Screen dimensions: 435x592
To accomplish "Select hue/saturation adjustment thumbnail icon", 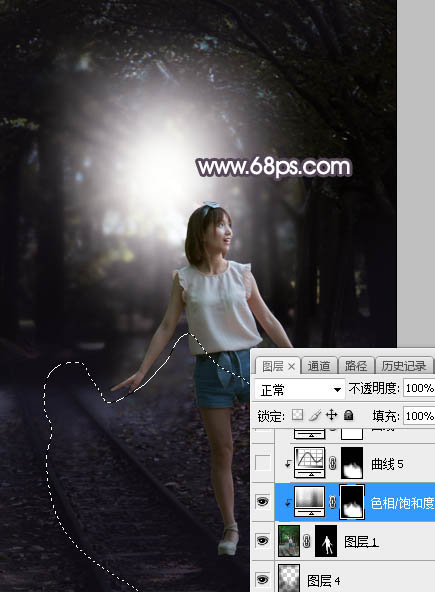I will (x=309, y=502).
